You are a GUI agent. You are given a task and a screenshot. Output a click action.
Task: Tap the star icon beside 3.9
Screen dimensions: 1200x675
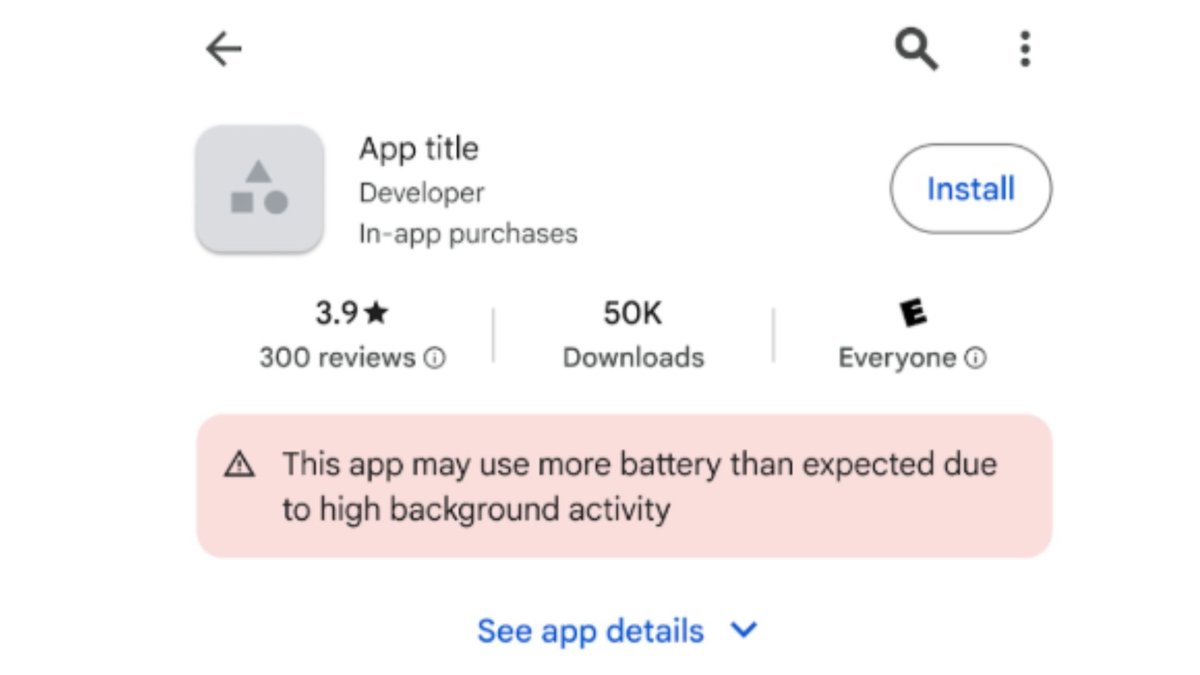pos(376,314)
